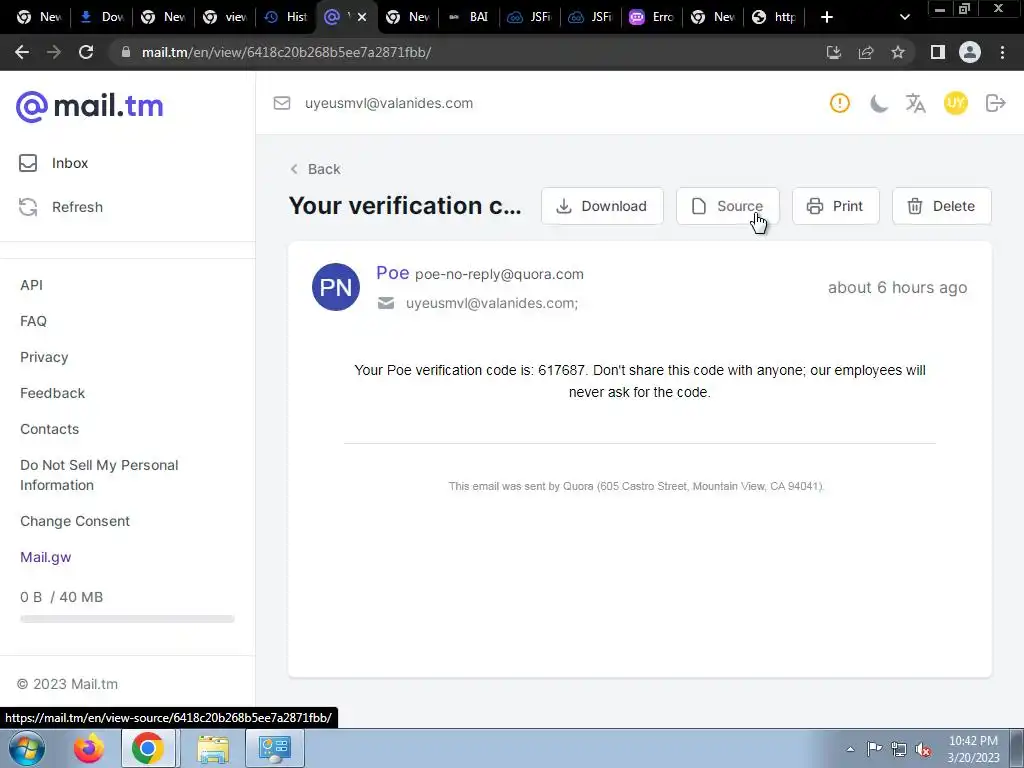Screen dimensions: 1024x768
Task: Bookmark this page star icon
Action: coord(898,52)
